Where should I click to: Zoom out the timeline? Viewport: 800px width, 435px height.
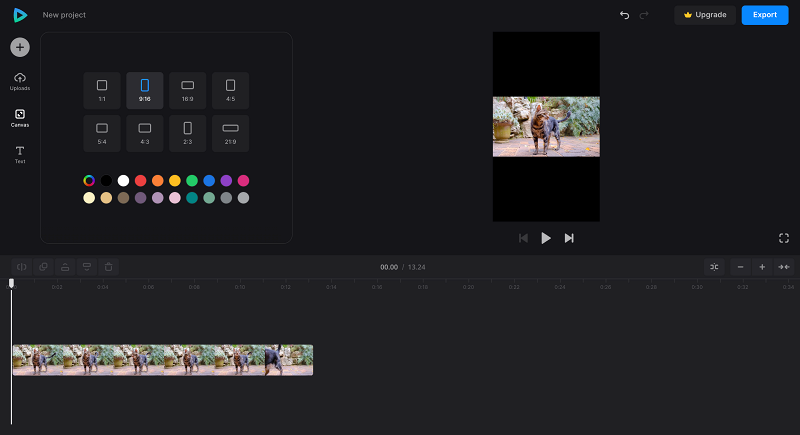tap(740, 267)
